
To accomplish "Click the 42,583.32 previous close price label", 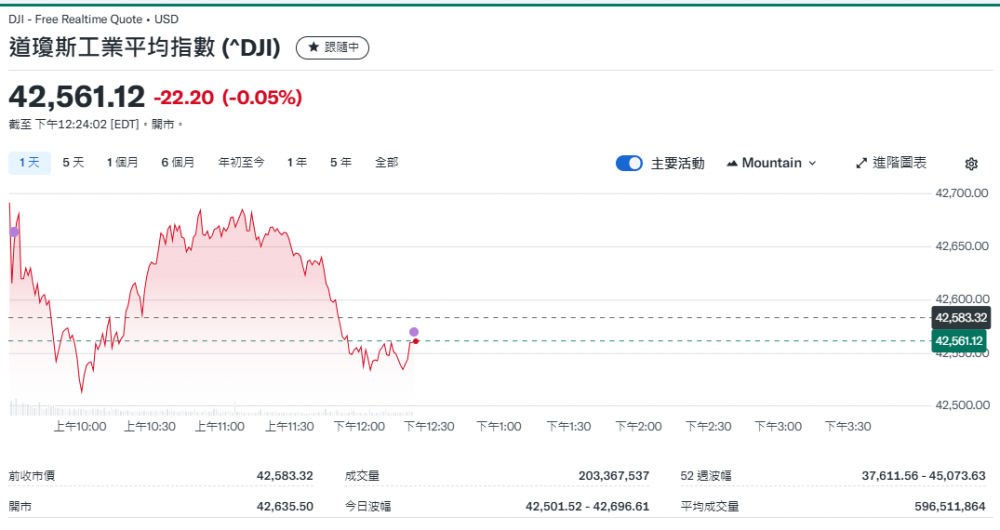I will [x=959, y=318].
